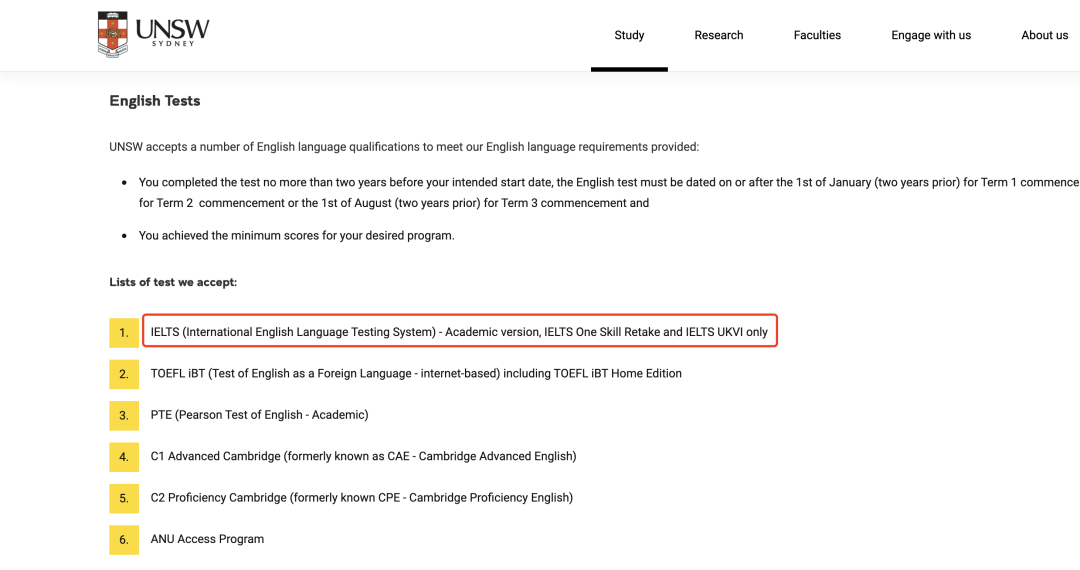Click the yellow number 2 badge

coord(124,374)
